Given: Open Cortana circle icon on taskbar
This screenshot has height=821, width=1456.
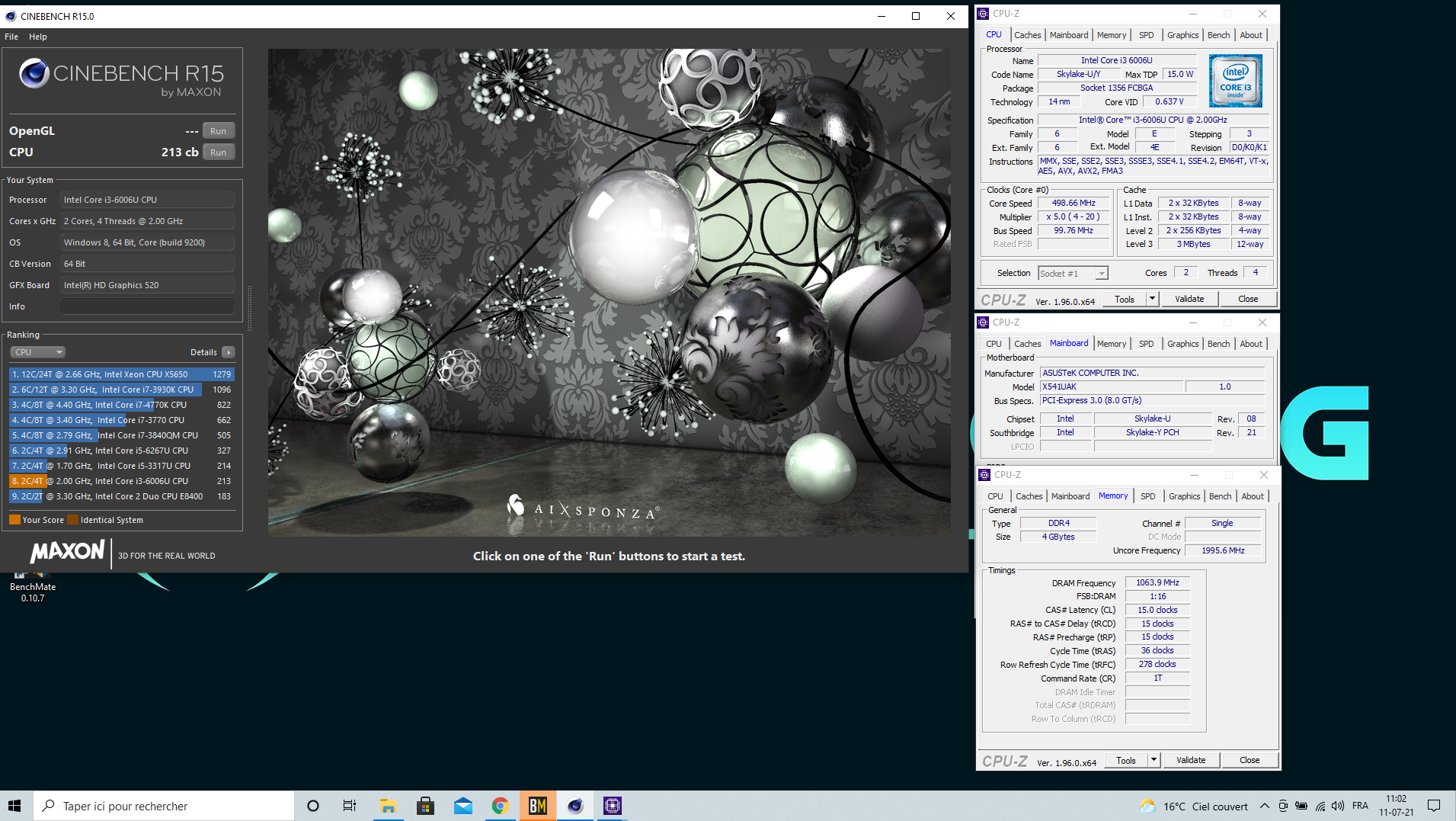Looking at the screenshot, I should tap(312, 806).
